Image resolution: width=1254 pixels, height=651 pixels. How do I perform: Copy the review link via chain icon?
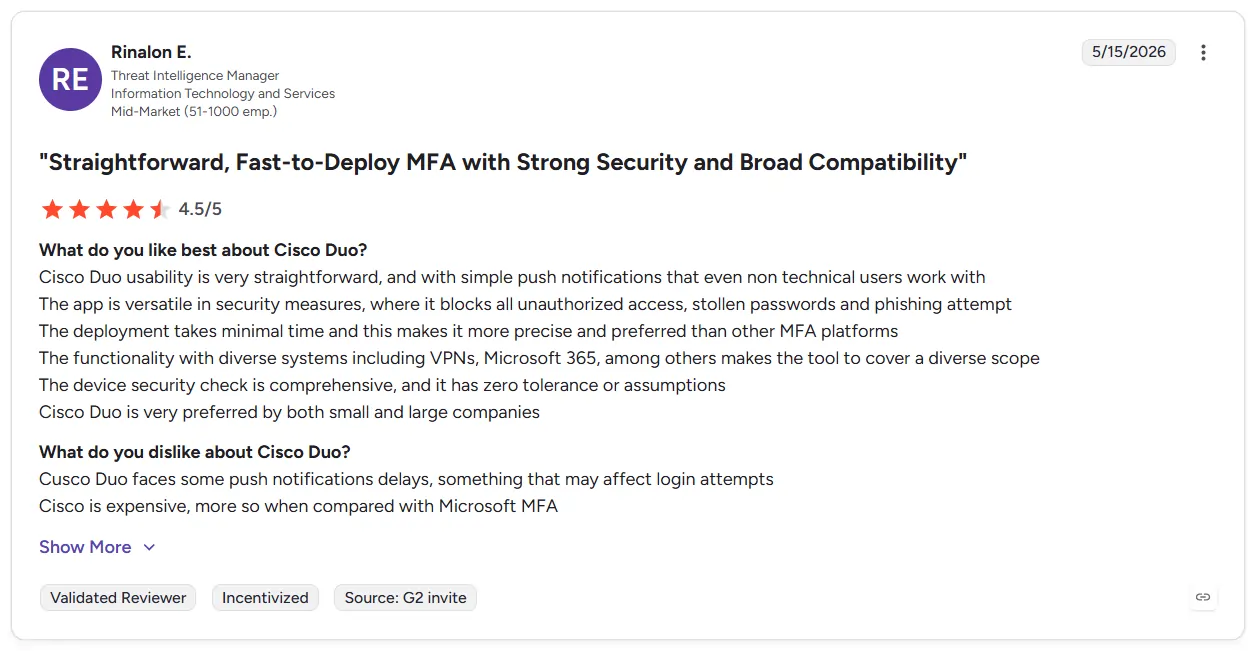coord(1203,597)
